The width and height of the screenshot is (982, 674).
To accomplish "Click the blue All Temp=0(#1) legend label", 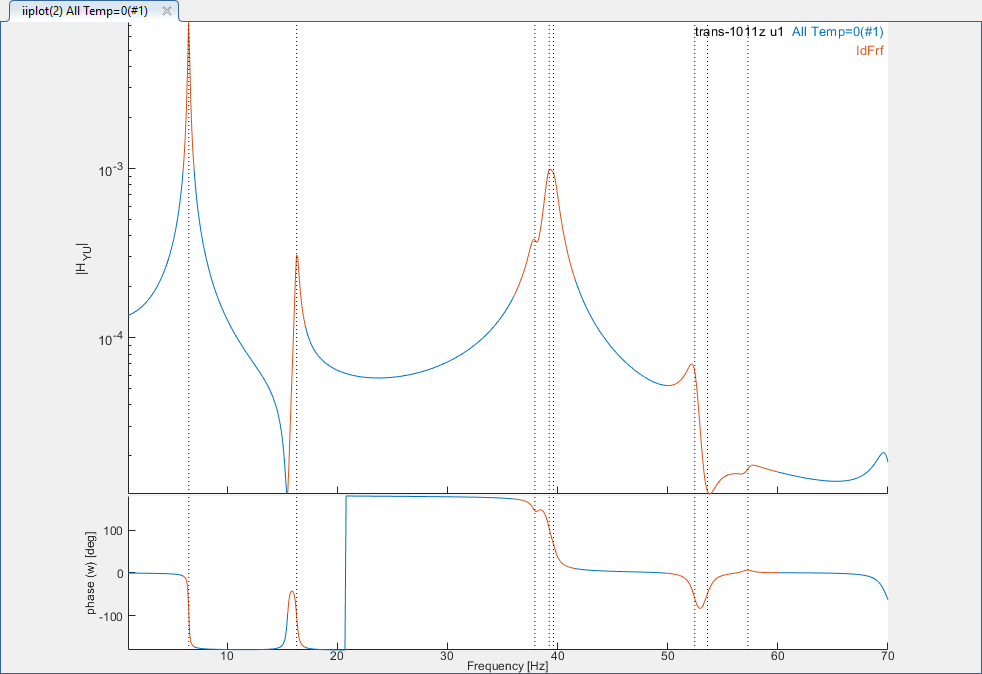I will click(x=837, y=32).
